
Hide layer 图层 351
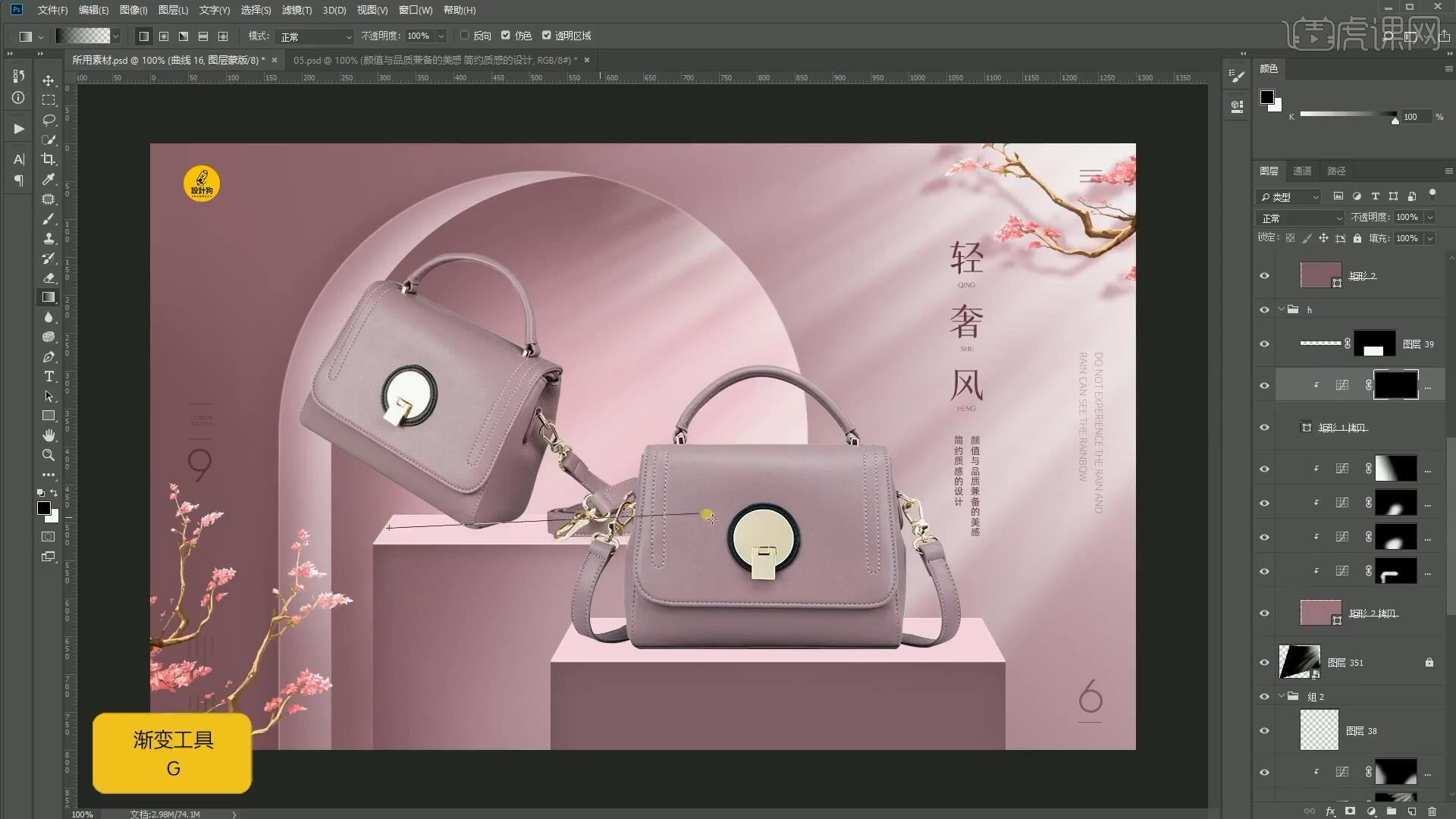click(x=1264, y=662)
